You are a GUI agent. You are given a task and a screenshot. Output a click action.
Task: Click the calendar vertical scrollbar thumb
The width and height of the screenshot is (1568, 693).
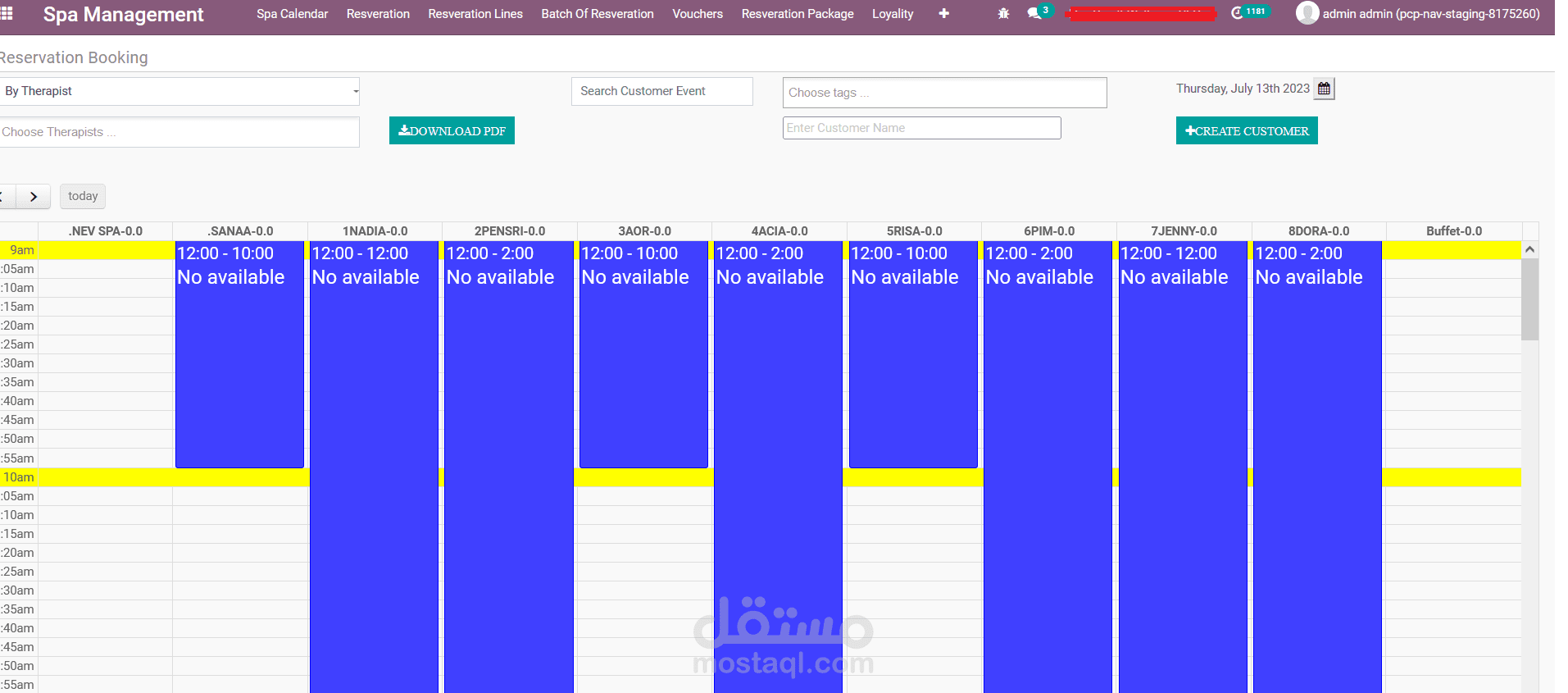1529,299
